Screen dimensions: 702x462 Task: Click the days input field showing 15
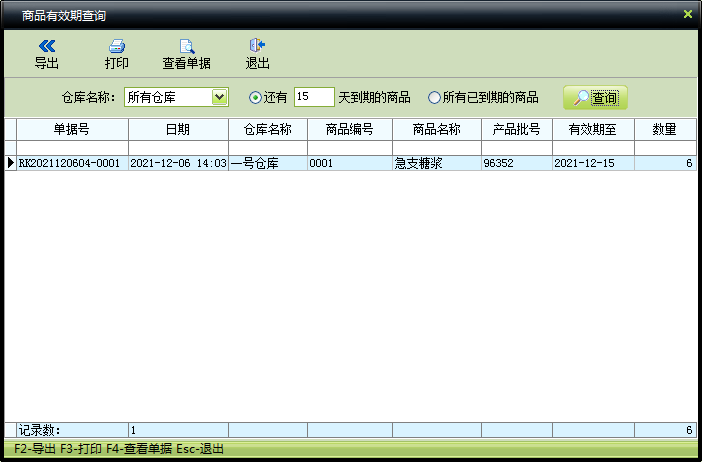pyautogui.click(x=314, y=97)
